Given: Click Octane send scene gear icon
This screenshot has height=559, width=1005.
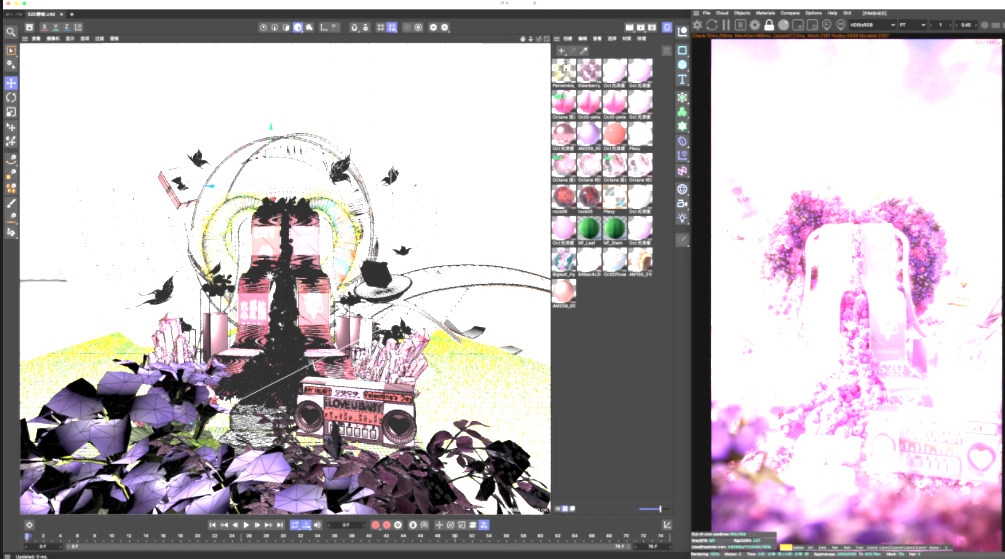Looking at the screenshot, I should [x=697, y=24].
